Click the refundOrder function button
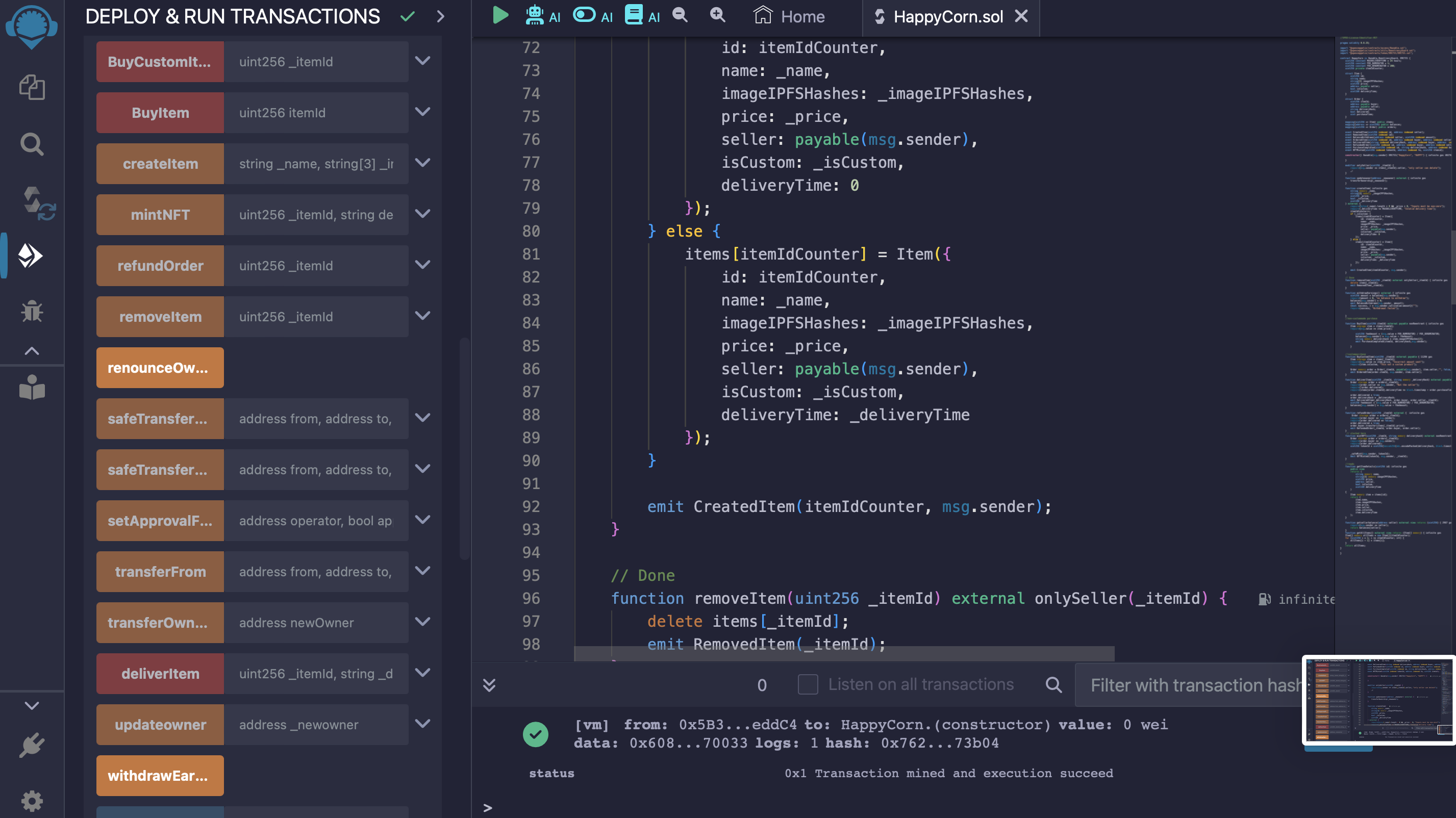 coord(160,266)
